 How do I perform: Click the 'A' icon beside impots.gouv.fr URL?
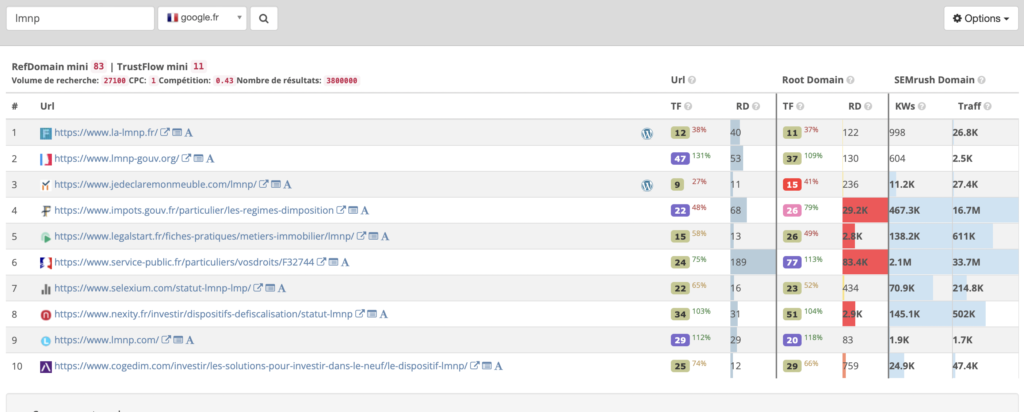364,211
